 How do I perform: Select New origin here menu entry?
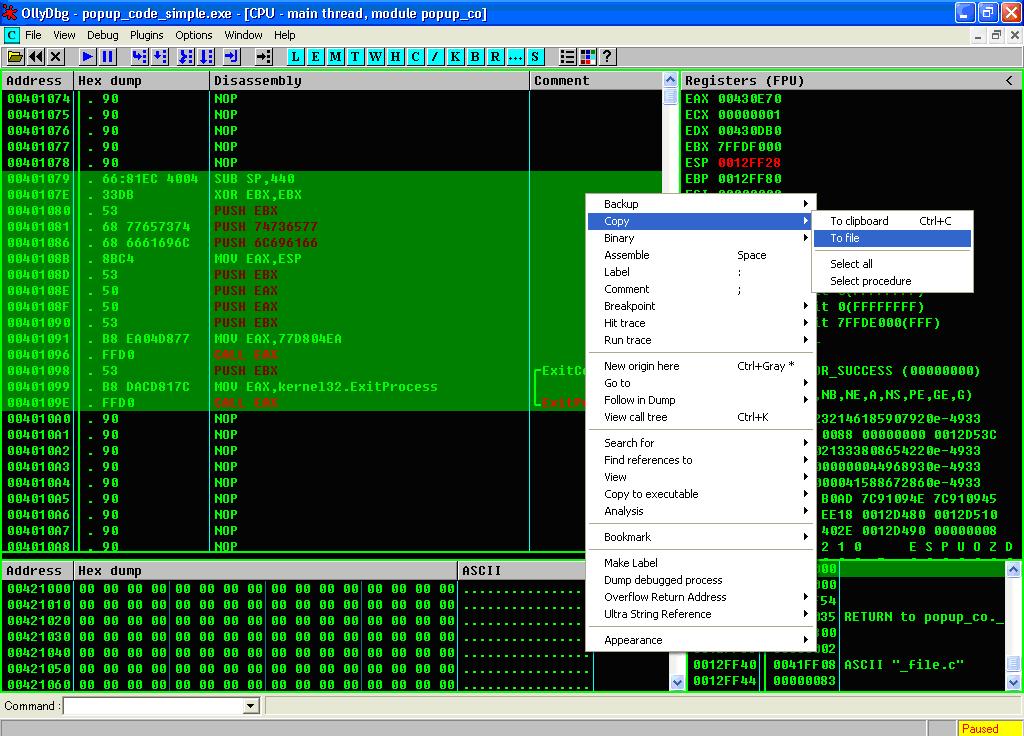pyautogui.click(x=700, y=366)
